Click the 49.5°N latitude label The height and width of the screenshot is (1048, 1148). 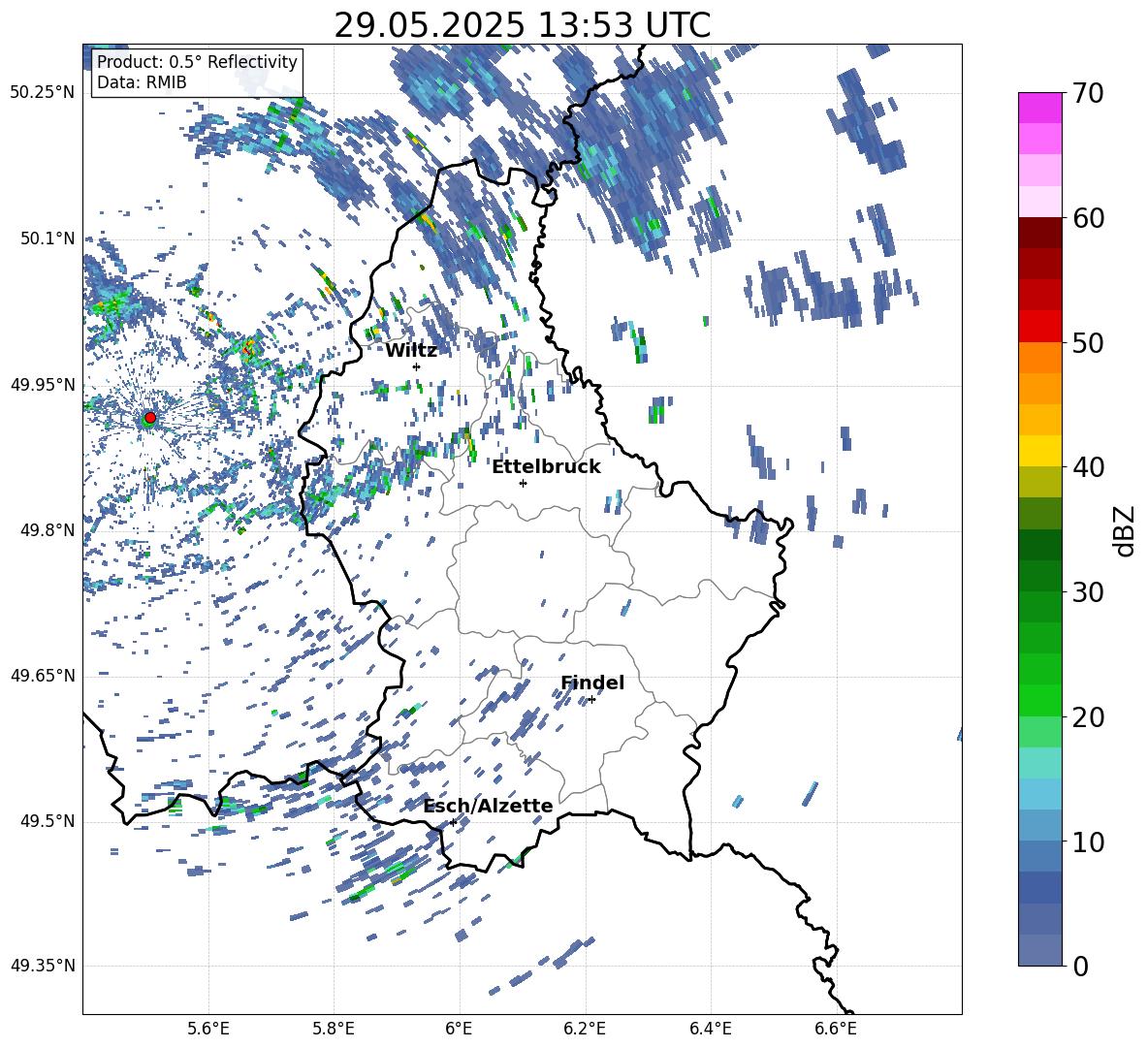click(x=48, y=821)
